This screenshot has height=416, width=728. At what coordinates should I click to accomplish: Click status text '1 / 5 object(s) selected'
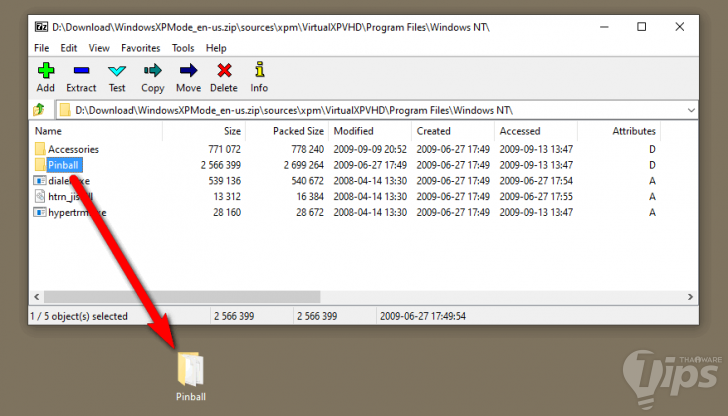pos(79,316)
